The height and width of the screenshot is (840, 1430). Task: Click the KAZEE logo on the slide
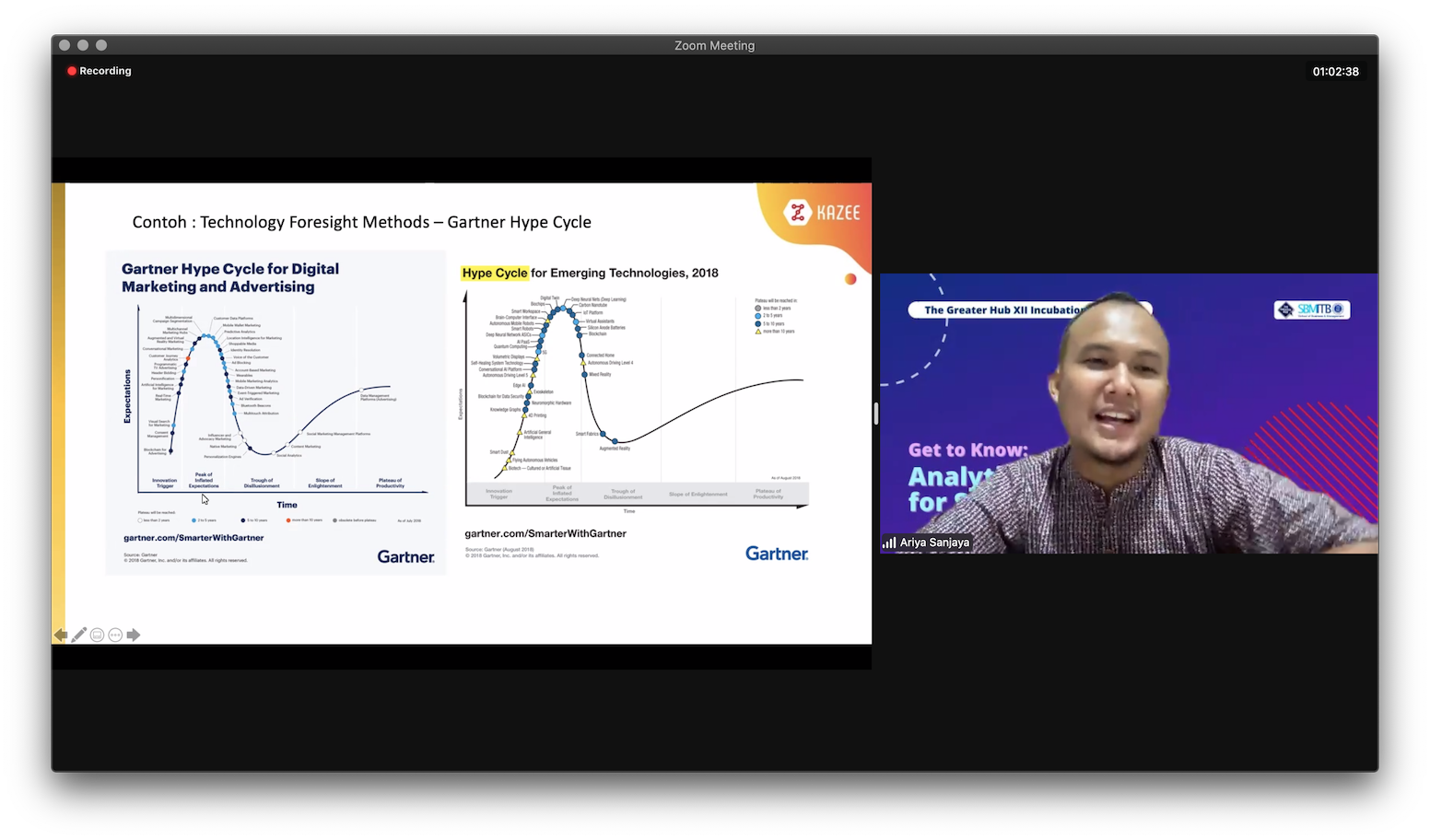pos(822,213)
